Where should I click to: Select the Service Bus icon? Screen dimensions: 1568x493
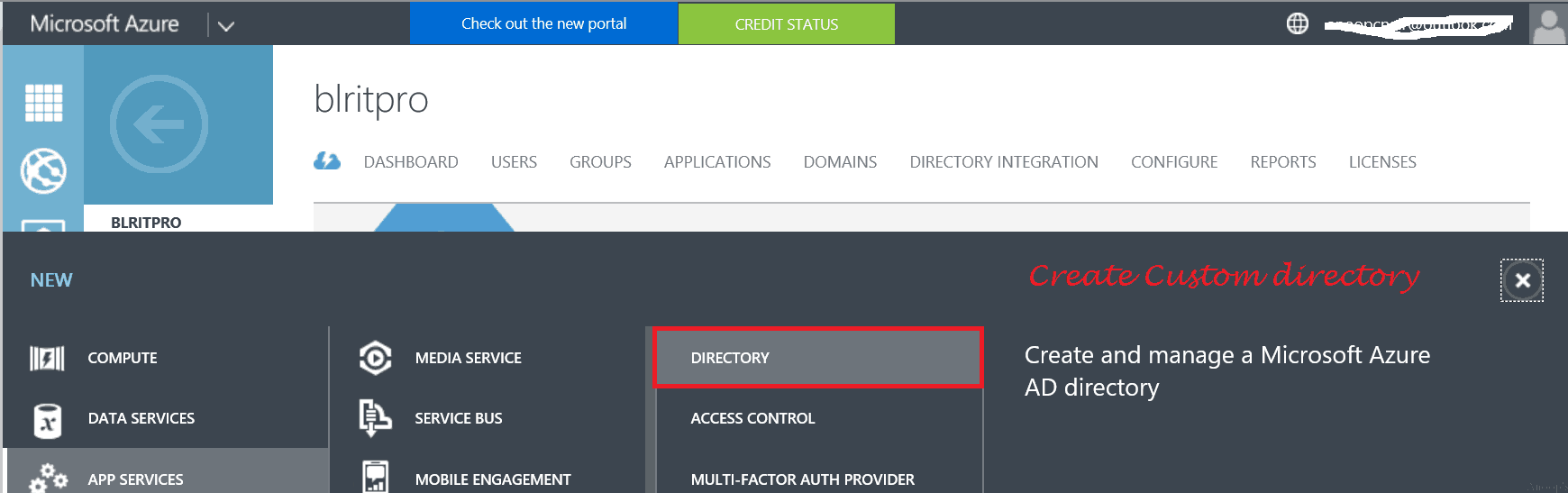[375, 418]
